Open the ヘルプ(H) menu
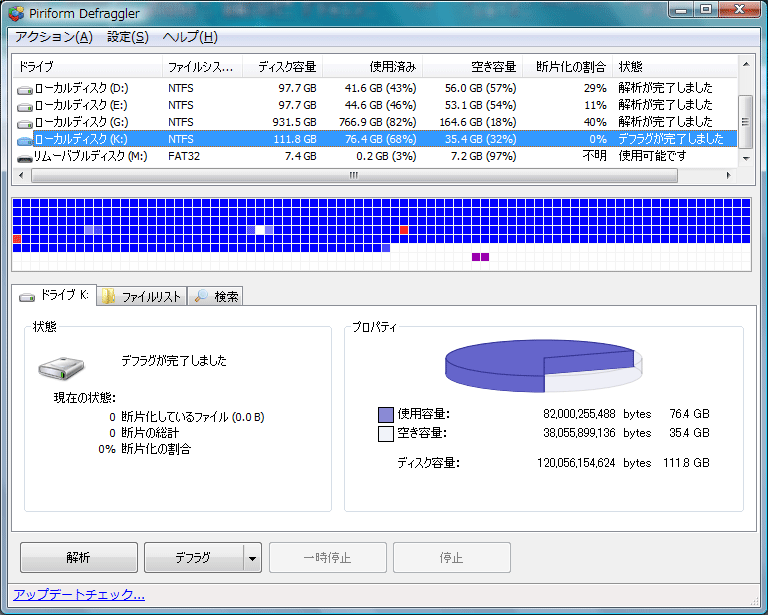This screenshot has width=768, height=615. (190, 37)
